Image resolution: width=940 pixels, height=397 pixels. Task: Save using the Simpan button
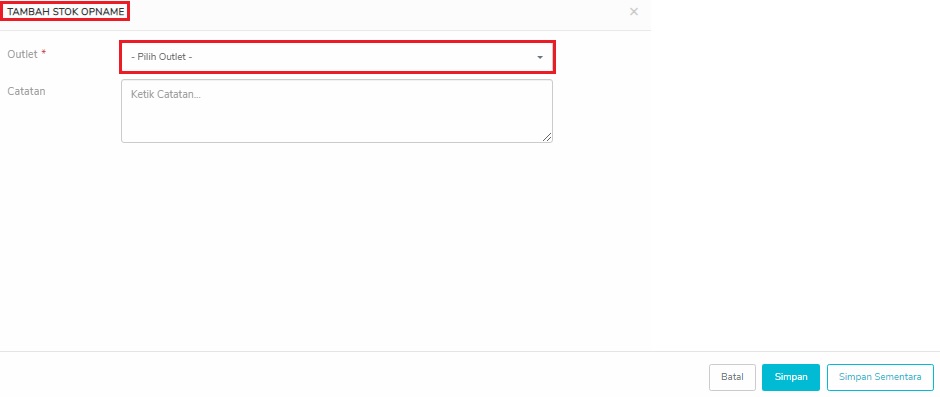[x=791, y=377]
